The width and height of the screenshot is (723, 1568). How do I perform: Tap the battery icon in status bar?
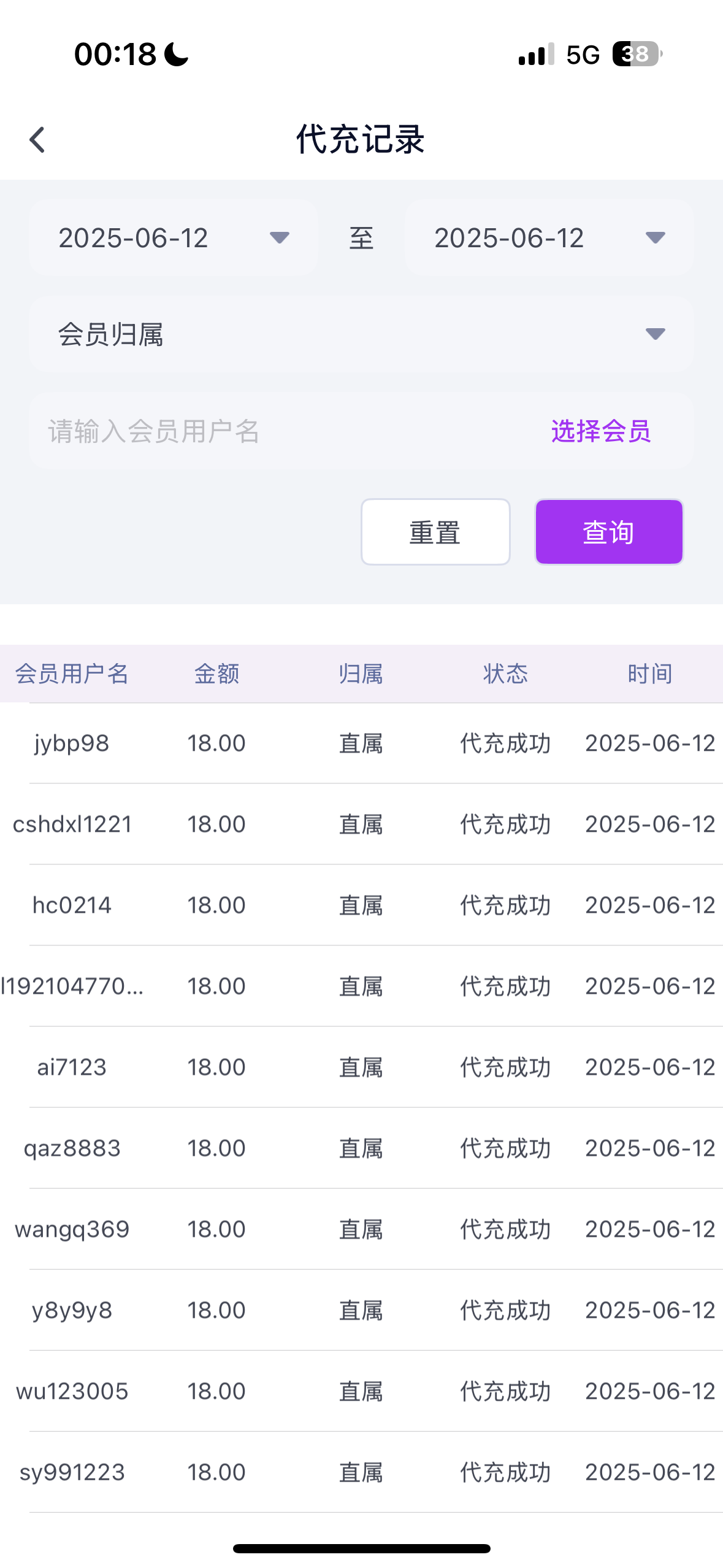pos(637,54)
